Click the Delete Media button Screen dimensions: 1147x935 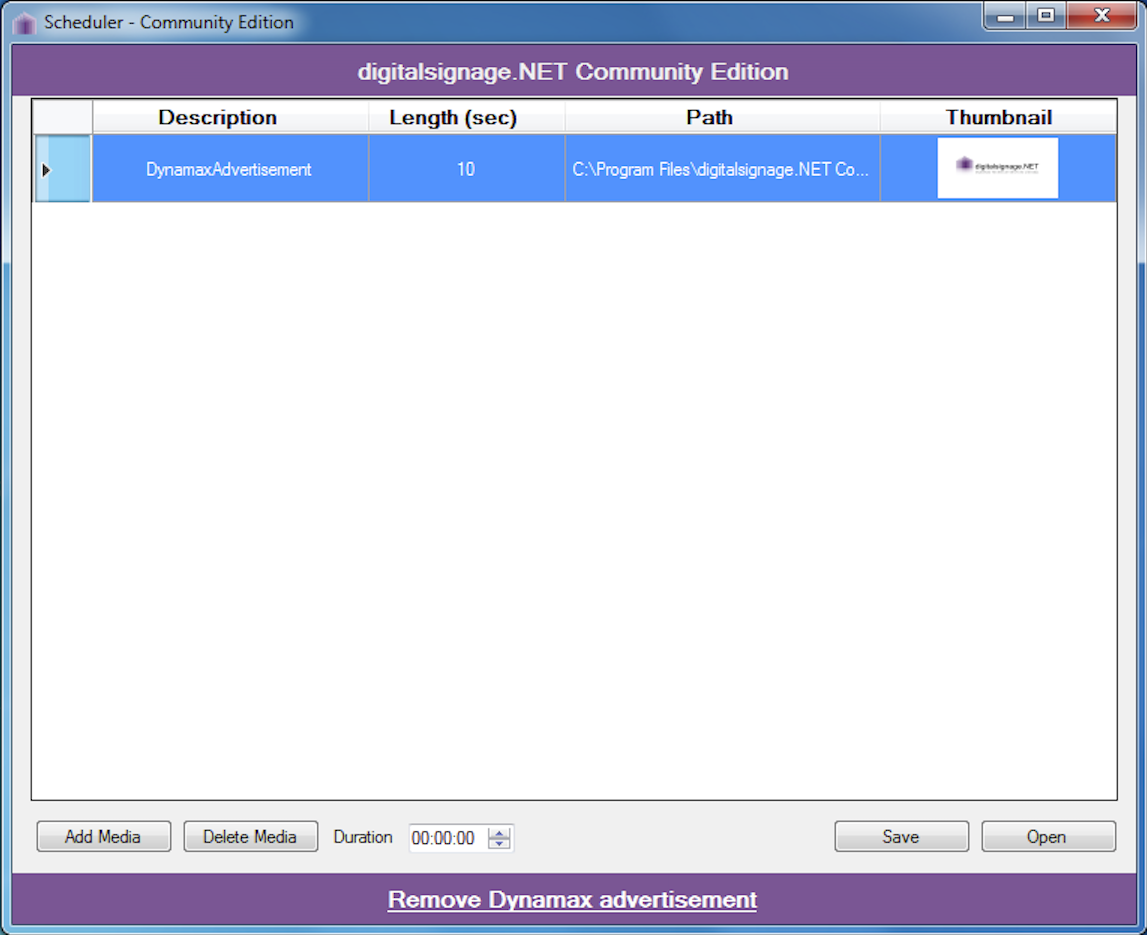pyautogui.click(x=250, y=836)
